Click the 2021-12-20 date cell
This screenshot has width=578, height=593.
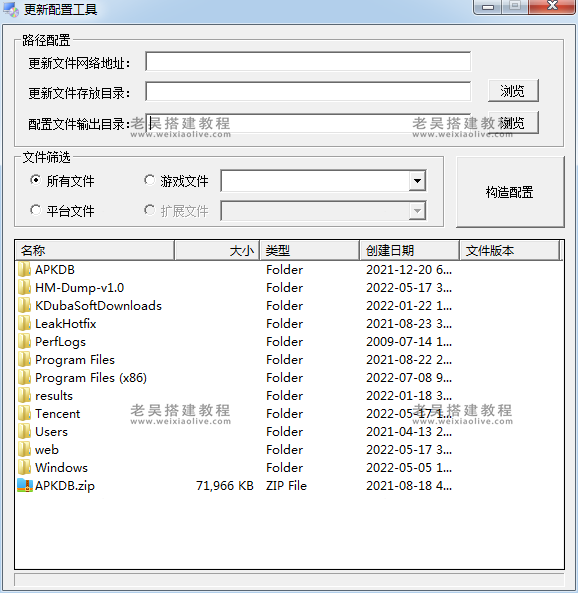[x=409, y=270]
